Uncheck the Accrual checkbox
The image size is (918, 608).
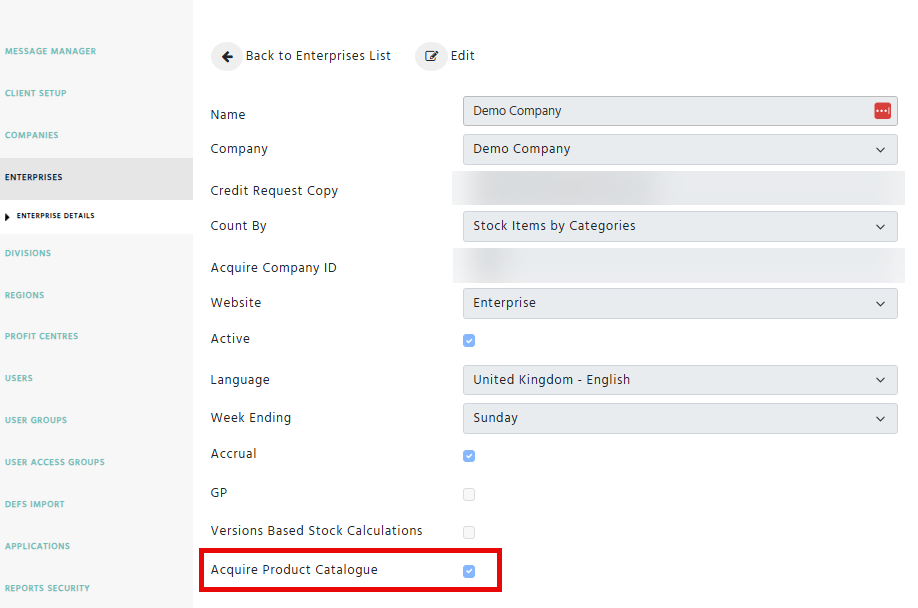click(x=469, y=456)
